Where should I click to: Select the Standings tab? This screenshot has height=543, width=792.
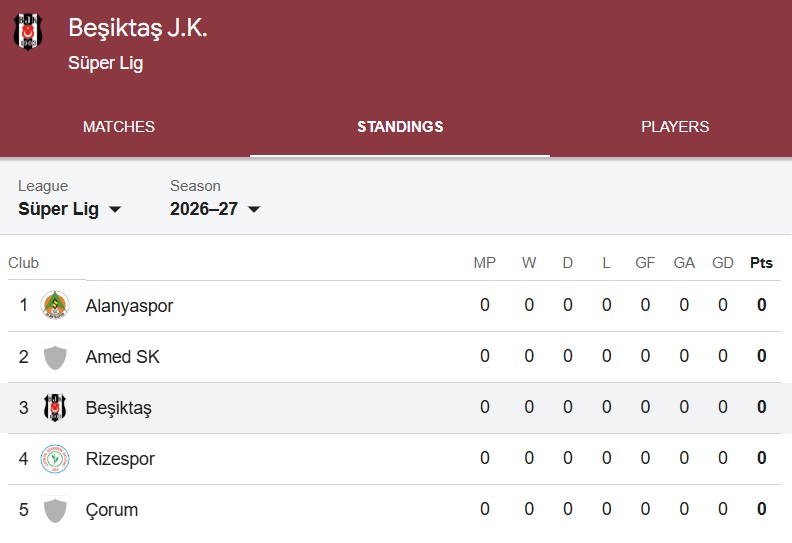click(400, 126)
